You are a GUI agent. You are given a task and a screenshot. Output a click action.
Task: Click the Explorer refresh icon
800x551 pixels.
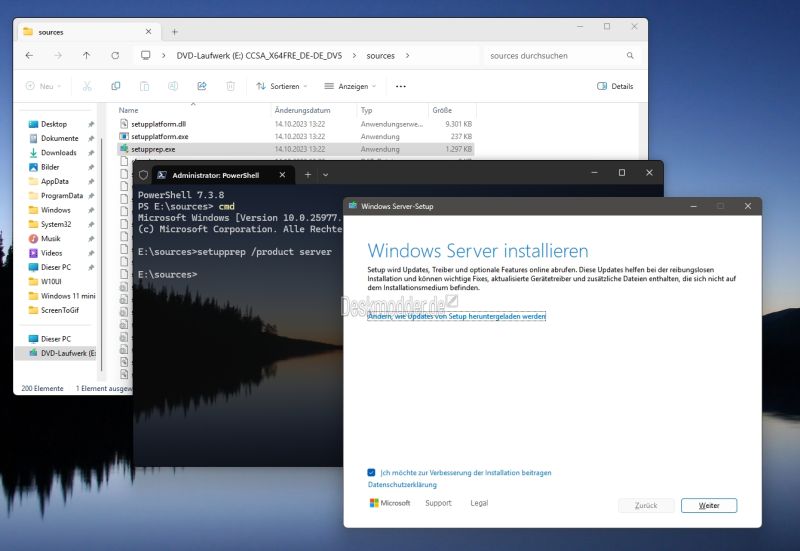coord(115,56)
